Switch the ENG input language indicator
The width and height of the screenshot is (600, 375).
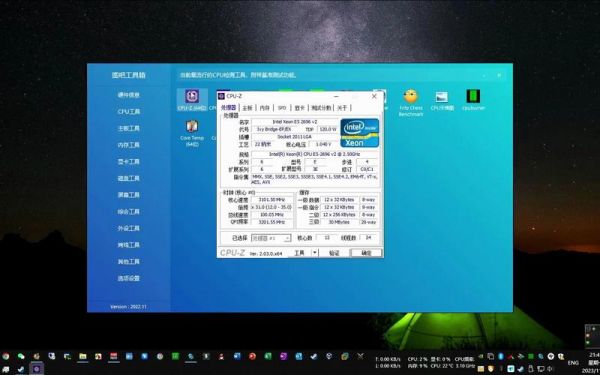click(x=573, y=363)
